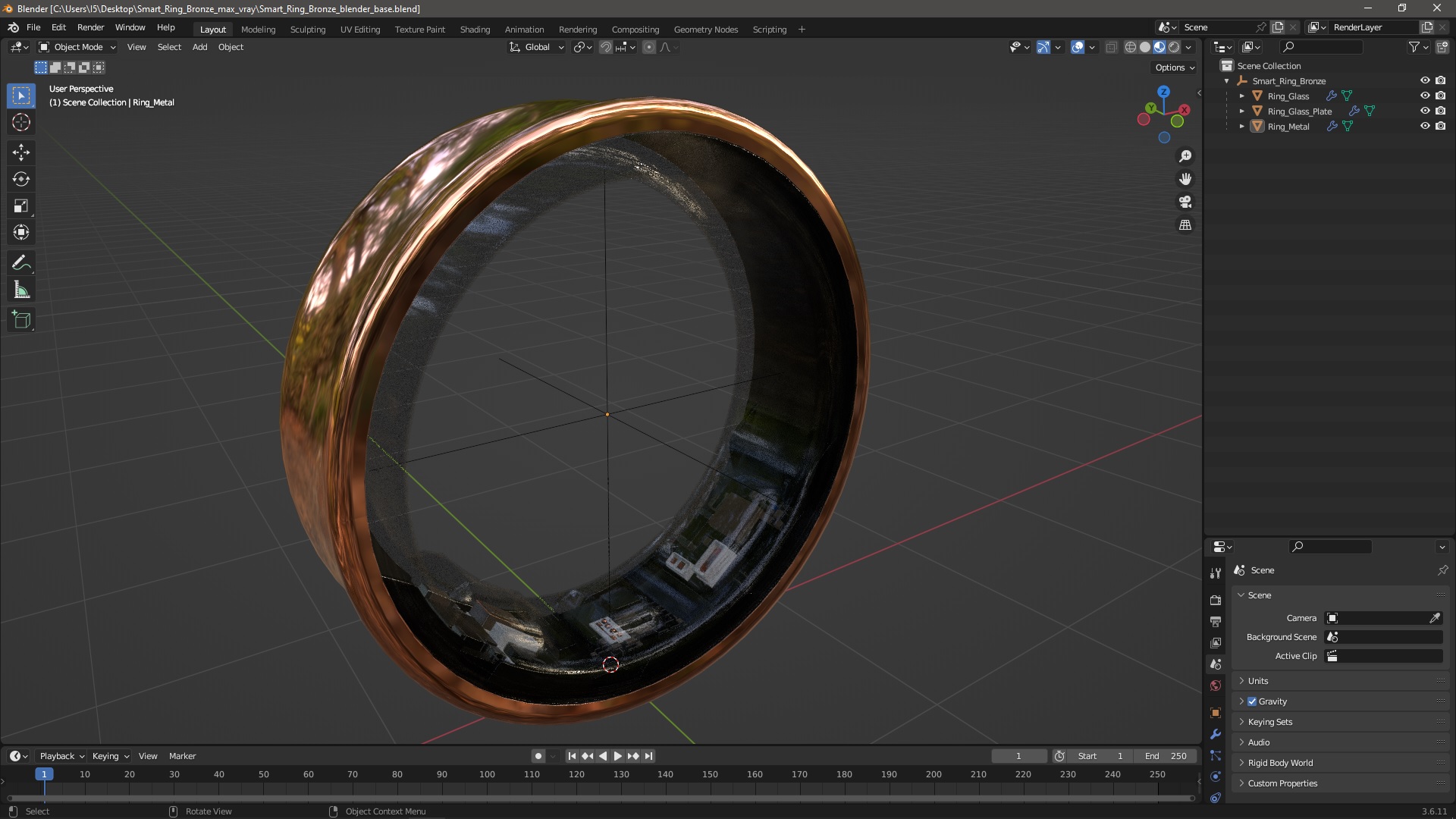Open the Modifier properties wrench tab
Image resolution: width=1456 pixels, height=819 pixels.
[1216, 734]
